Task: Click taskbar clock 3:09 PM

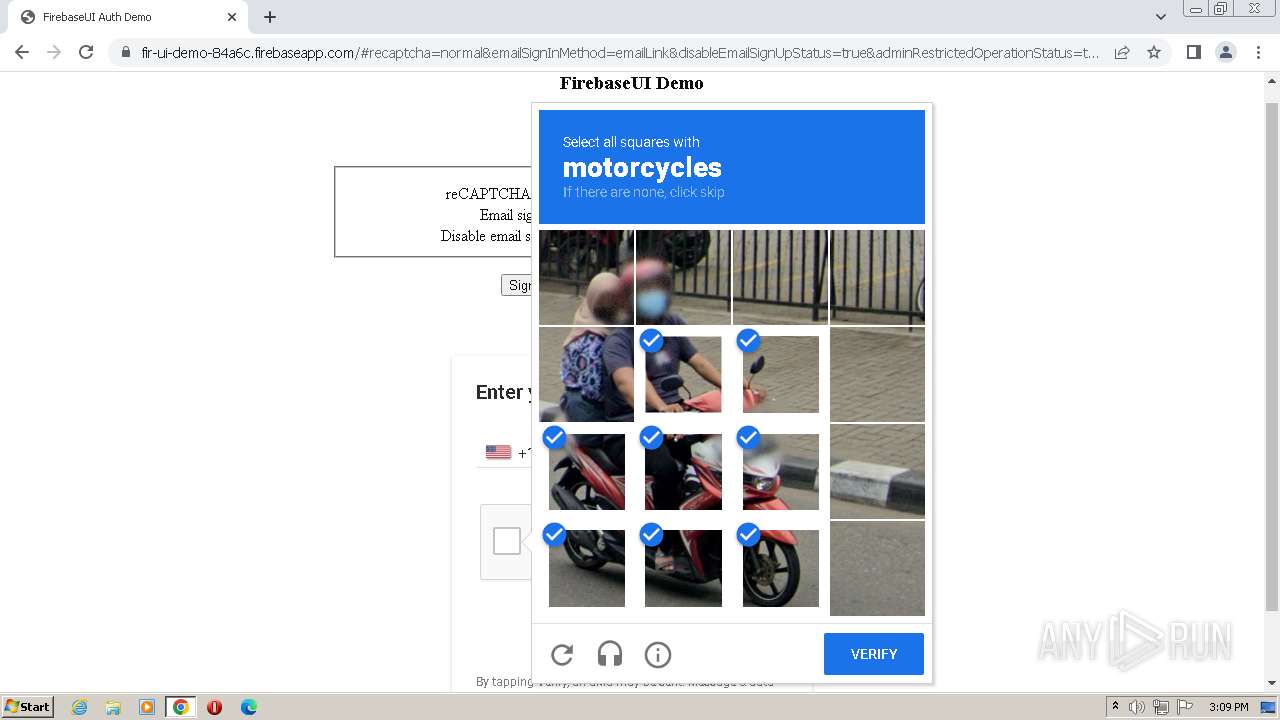Action: point(1228,707)
